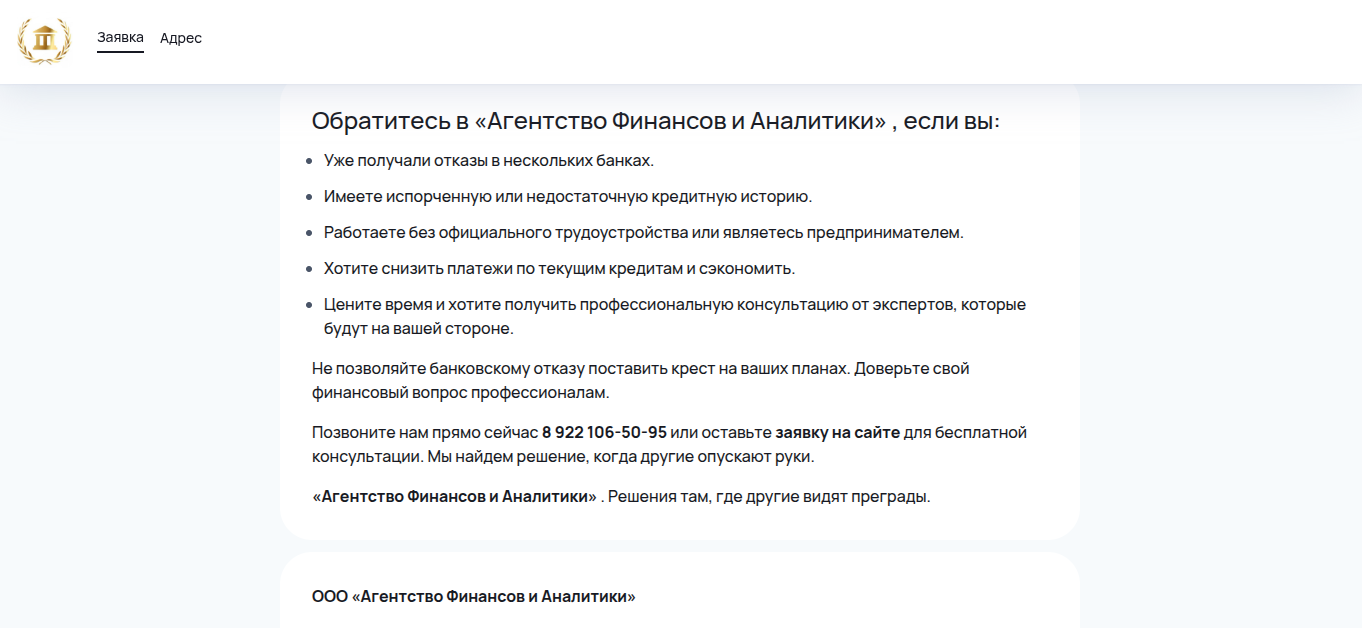The width and height of the screenshot is (1362, 628).
Task: Open the Заявка navigation tab
Action: 120,38
